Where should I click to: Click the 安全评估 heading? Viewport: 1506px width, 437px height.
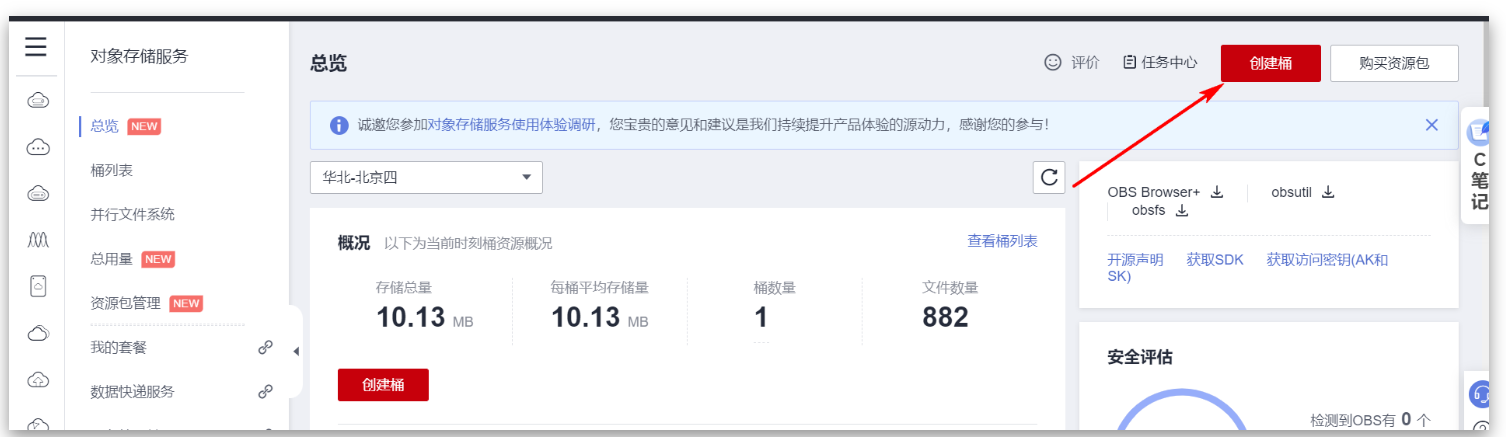(1140, 357)
